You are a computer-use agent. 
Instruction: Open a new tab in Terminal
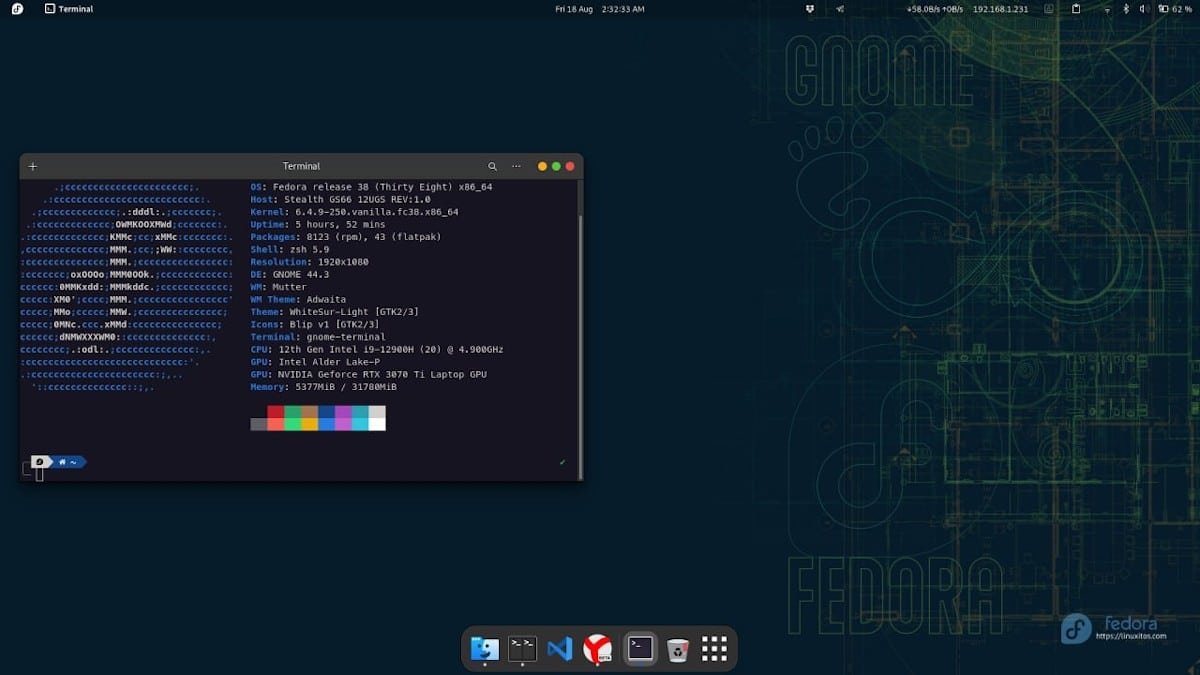[x=33, y=166]
